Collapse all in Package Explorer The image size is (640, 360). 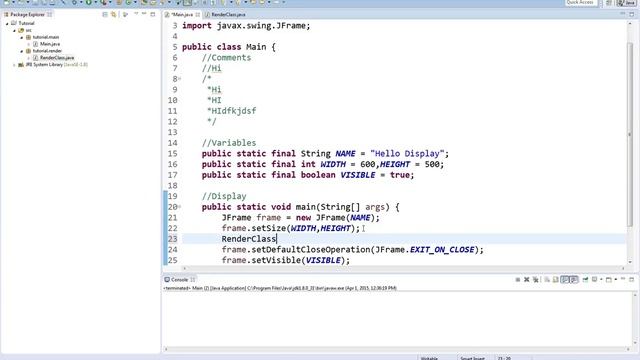[x=105, y=14]
